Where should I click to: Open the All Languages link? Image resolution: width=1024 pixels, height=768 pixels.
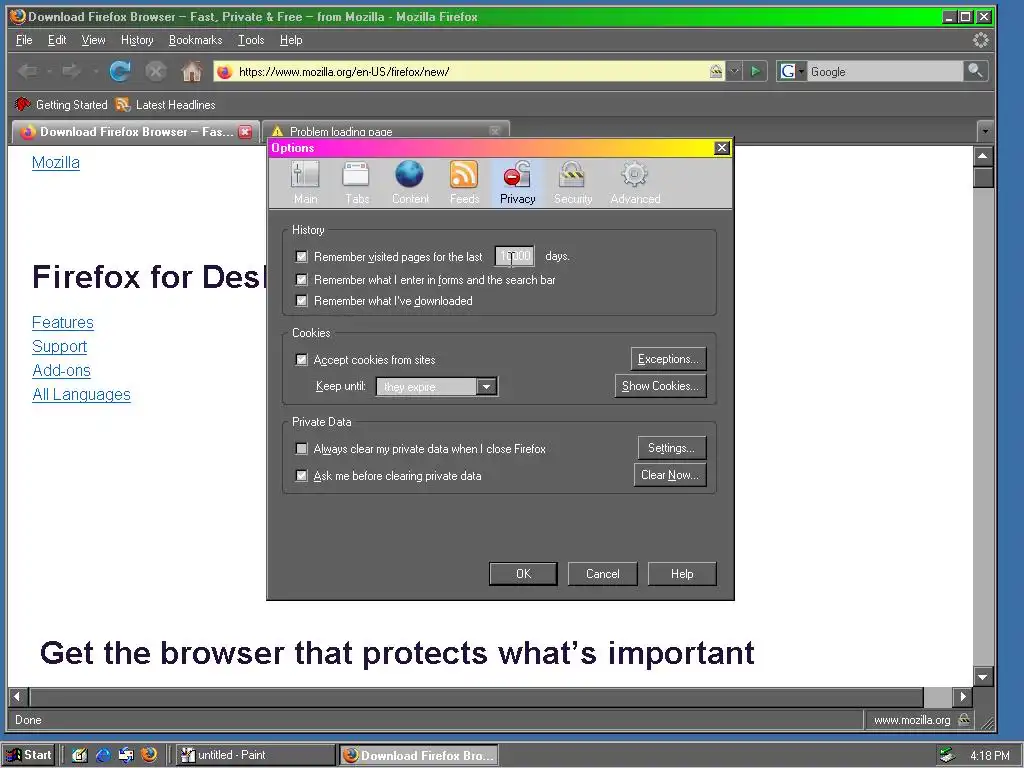coord(81,394)
